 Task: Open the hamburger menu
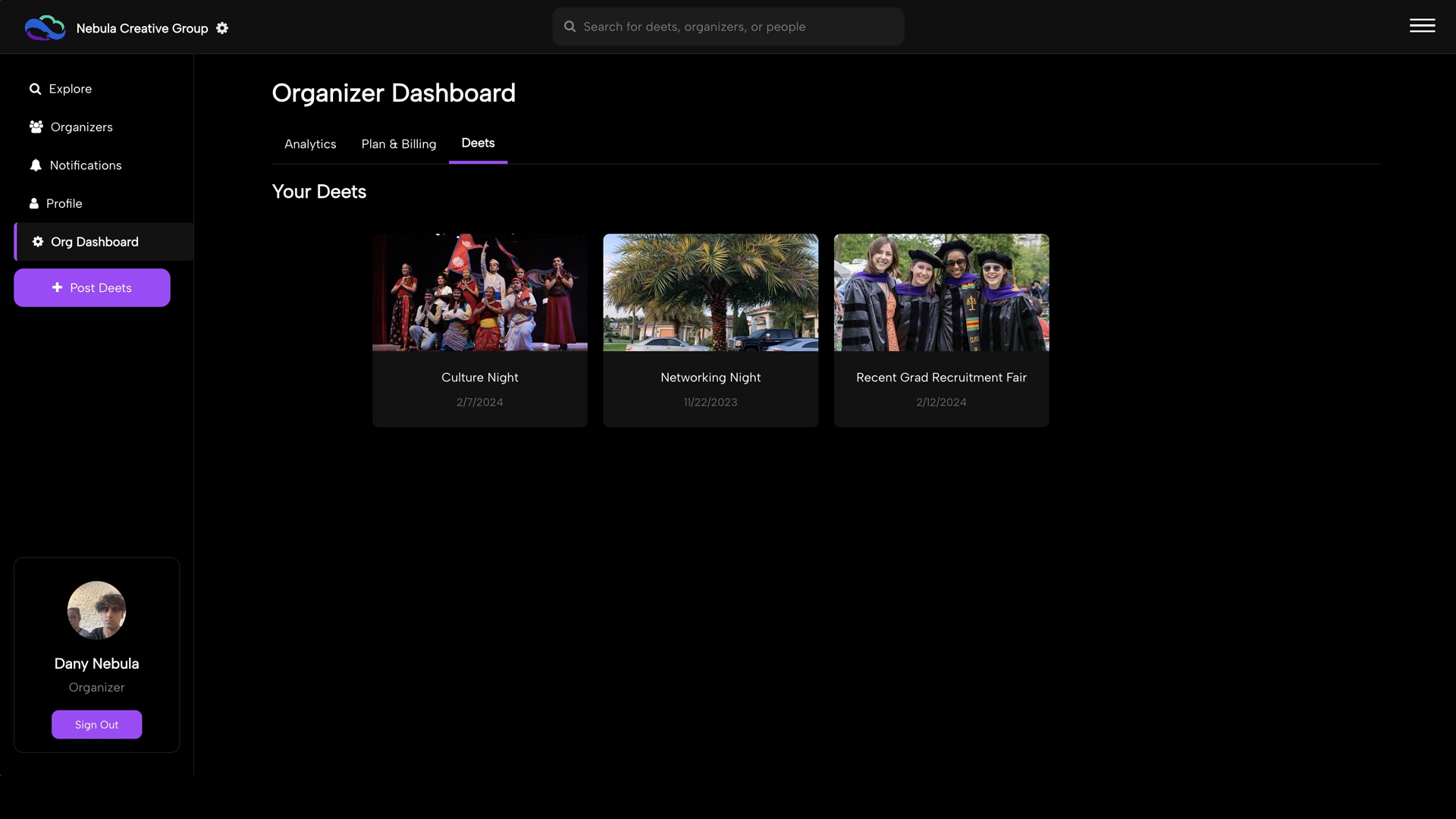(1422, 26)
